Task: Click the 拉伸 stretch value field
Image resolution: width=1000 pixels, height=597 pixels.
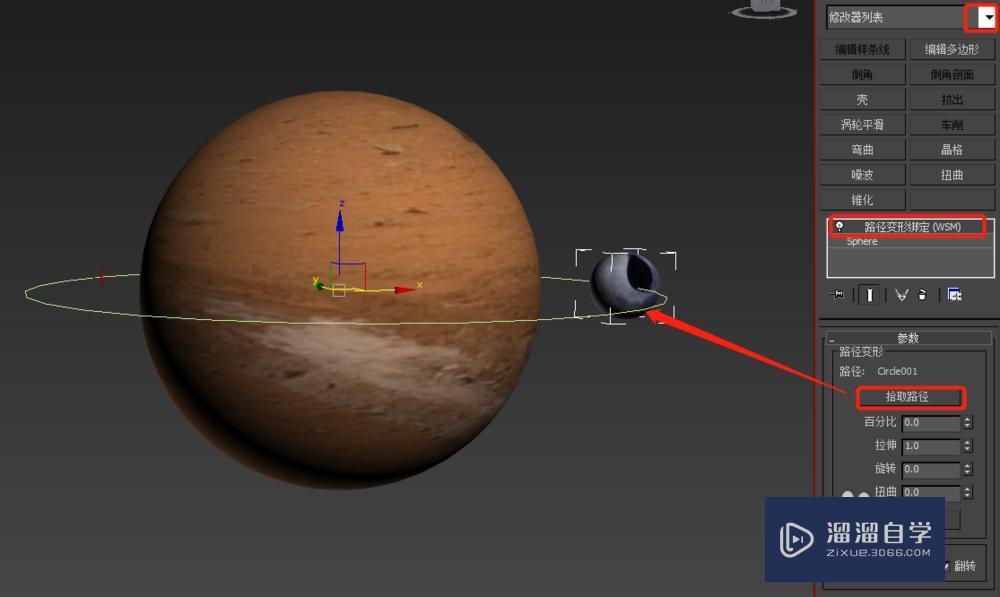Action: [930, 446]
